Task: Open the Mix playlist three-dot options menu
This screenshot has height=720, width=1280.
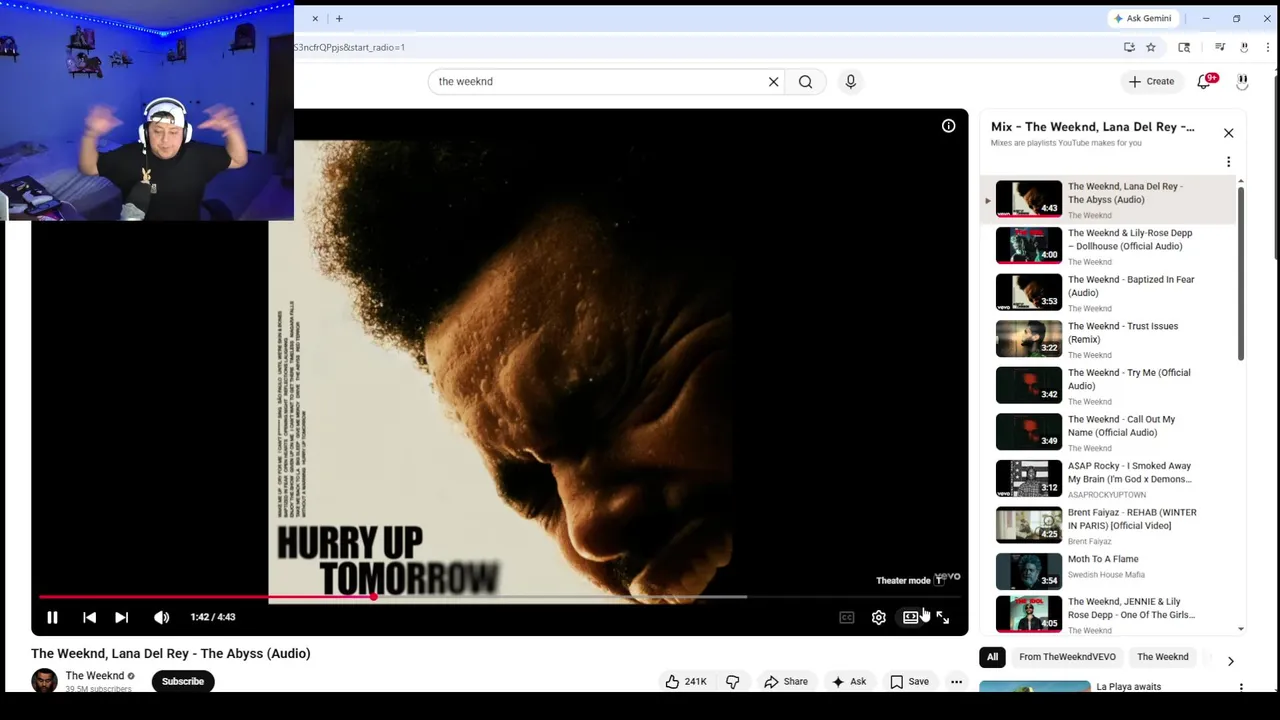Action: pos(1229,162)
